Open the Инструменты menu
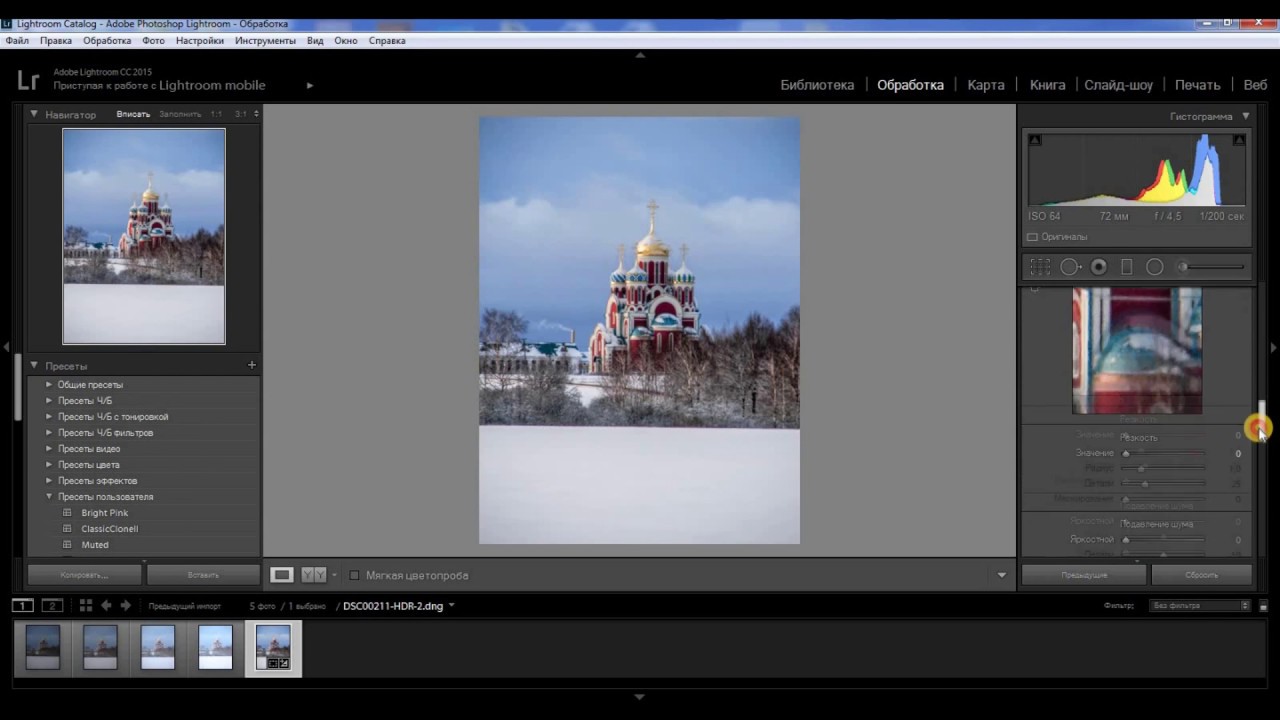 click(x=265, y=41)
